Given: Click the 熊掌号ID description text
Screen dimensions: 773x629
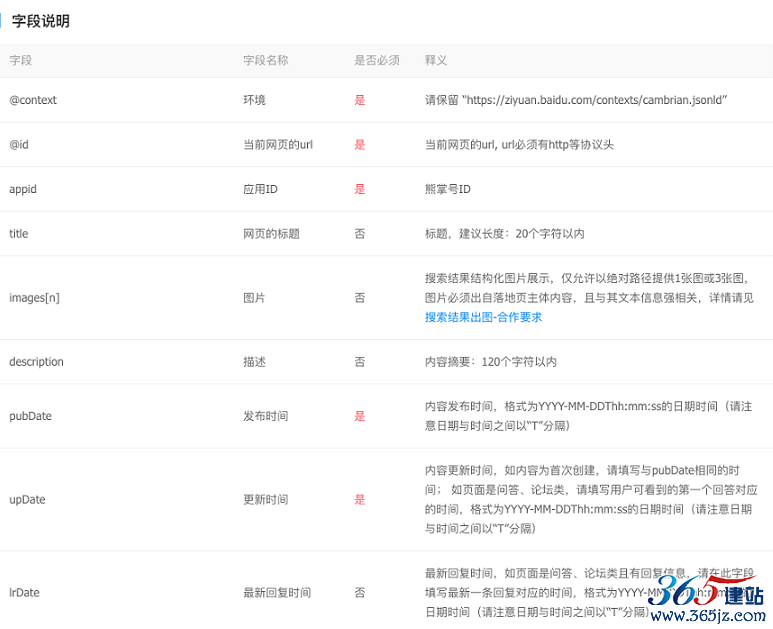Looking at the screenshot, I should (x=448, y=189).
